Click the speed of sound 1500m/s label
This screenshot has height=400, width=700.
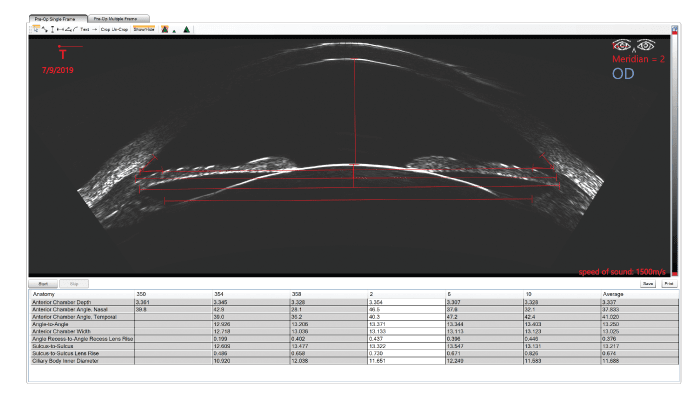[x=622, y=271]
